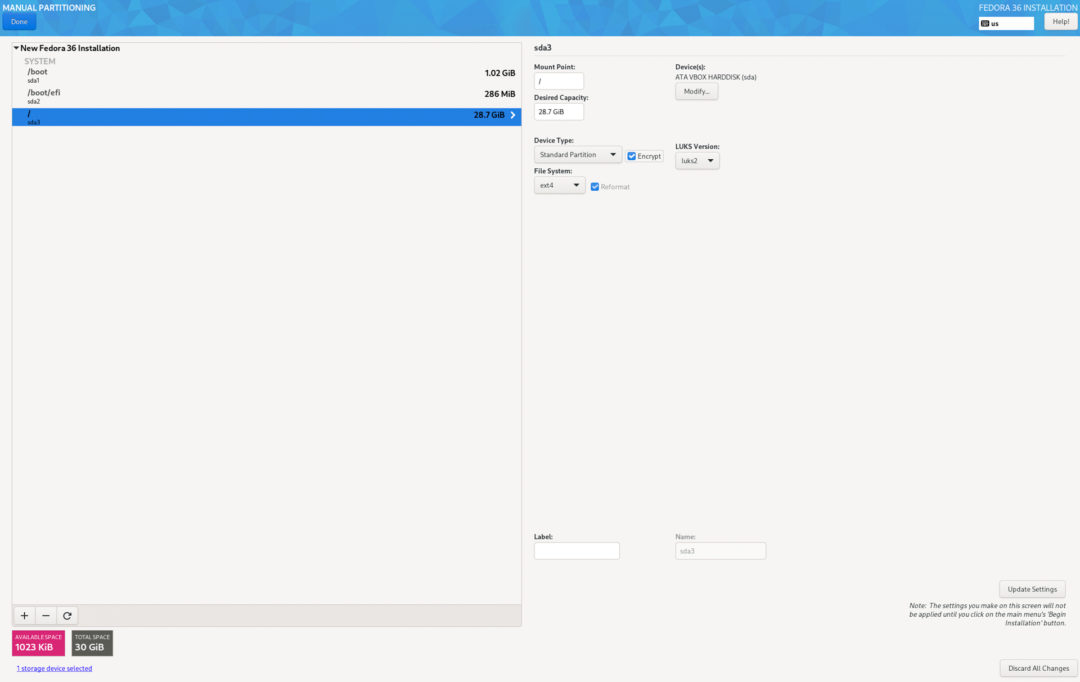Toggle the Encrypt checkbox
This screenshot has width=1080, height=682.
[632, 156]
